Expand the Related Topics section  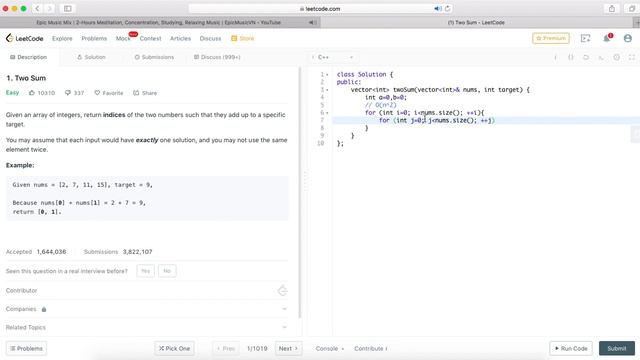[x=284, y=327]
